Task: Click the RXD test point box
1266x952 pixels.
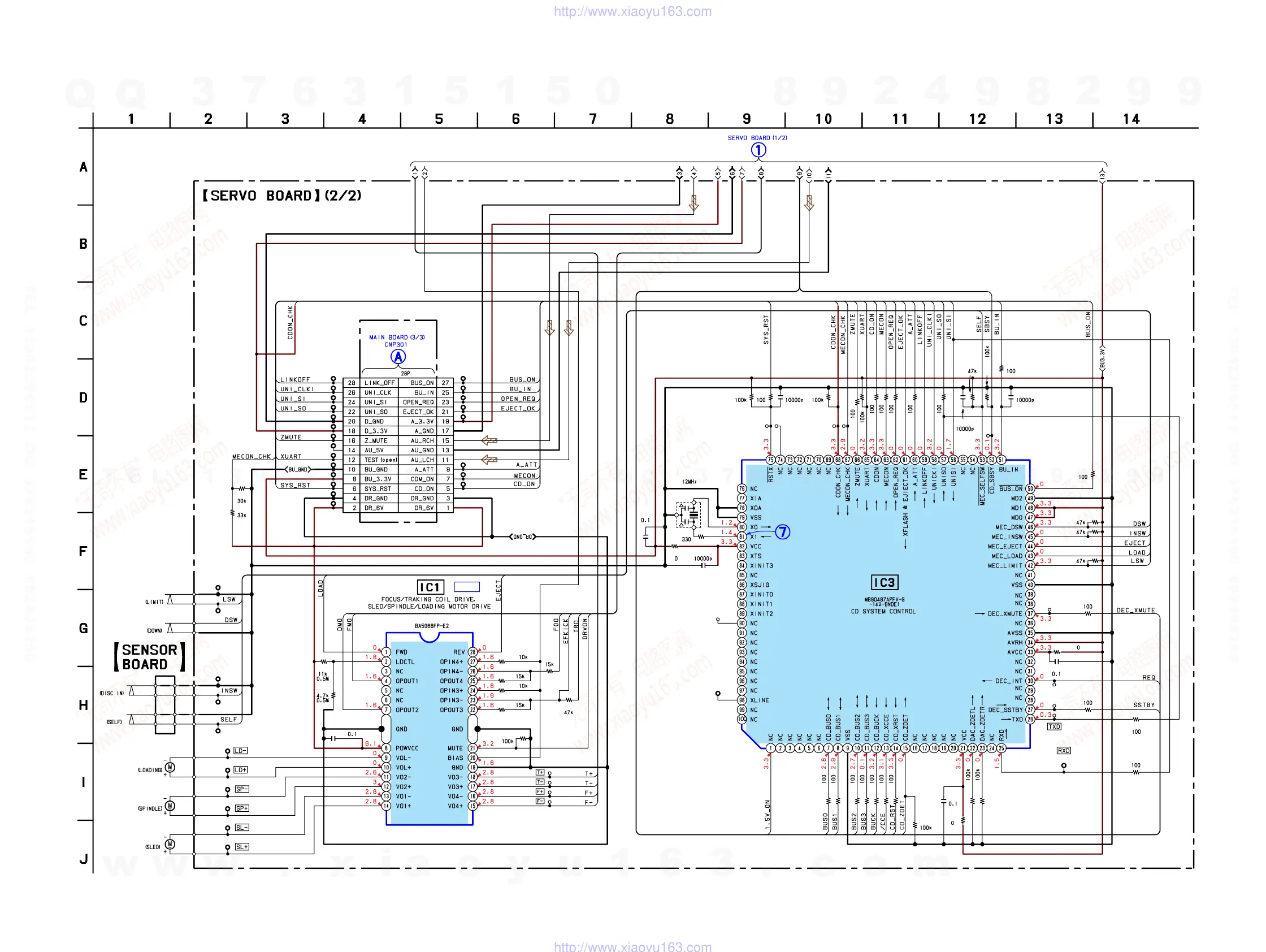Action: point(1064,751)
